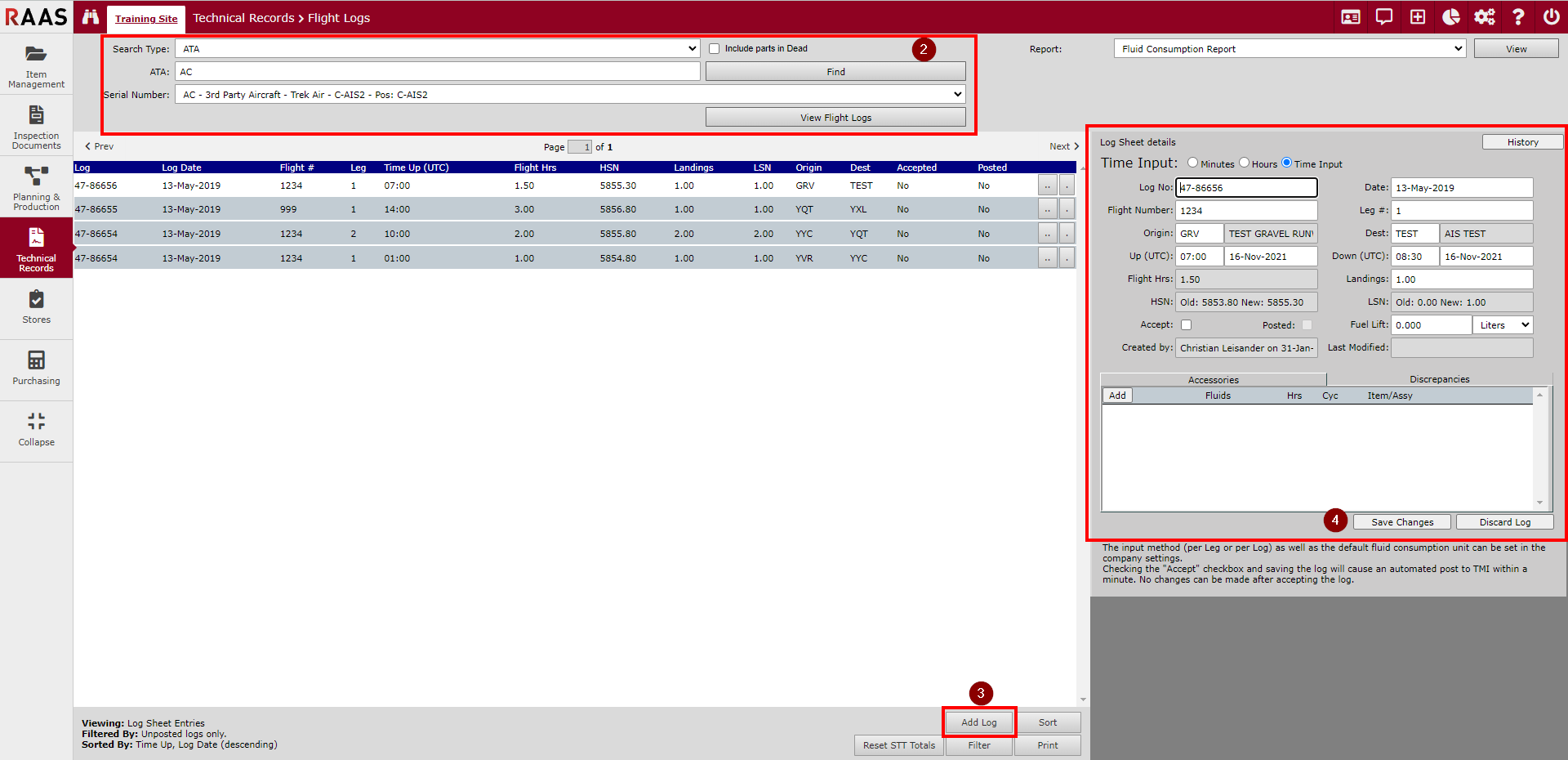The image size is (1568, 760).
Task: Check the Accept checkbox in Log Sheet details
Action: (1186, 324)
